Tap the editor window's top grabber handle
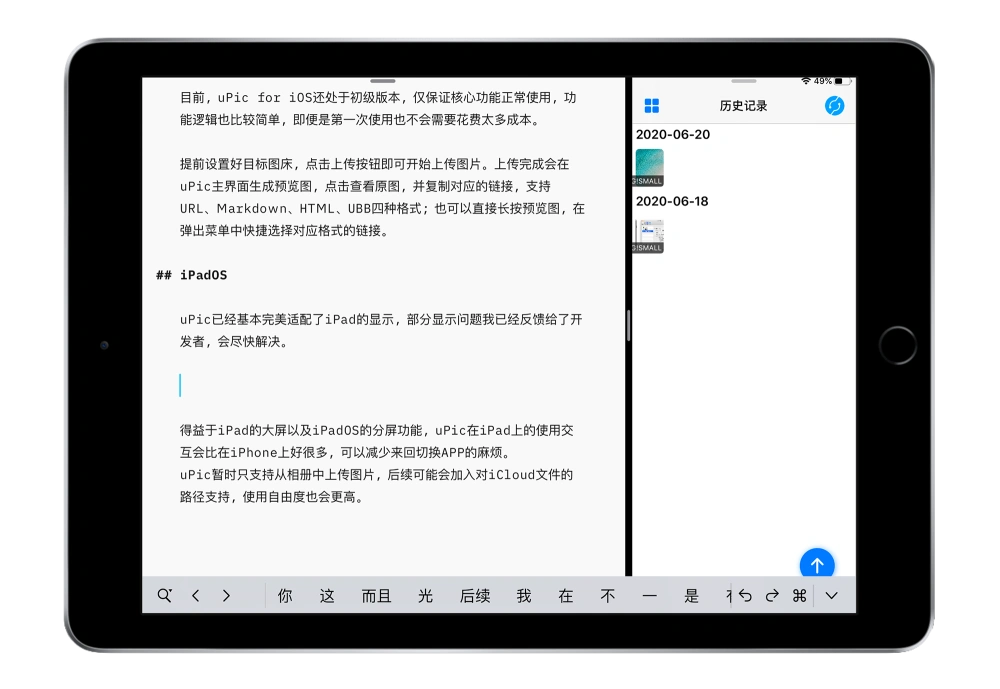The width and height of the screenshot is (1000, 689). (x=383, y=81)
